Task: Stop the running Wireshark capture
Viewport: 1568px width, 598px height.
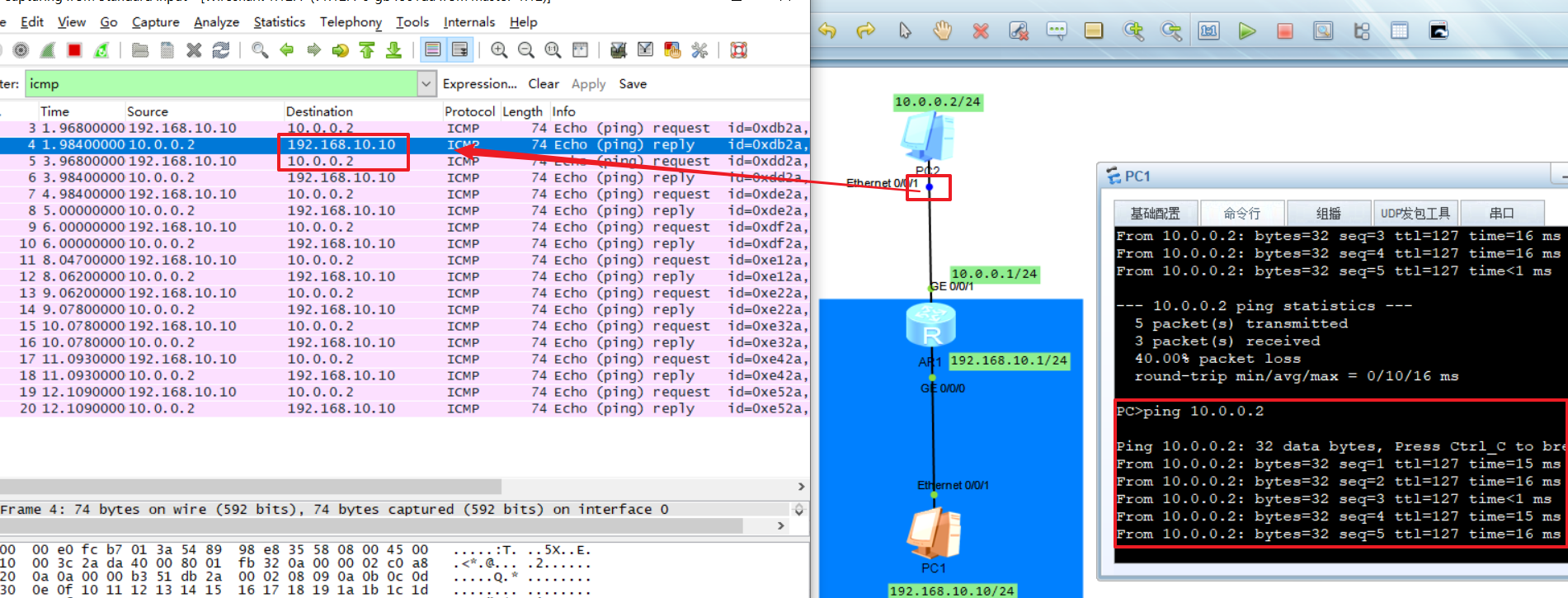Action: 74,50
